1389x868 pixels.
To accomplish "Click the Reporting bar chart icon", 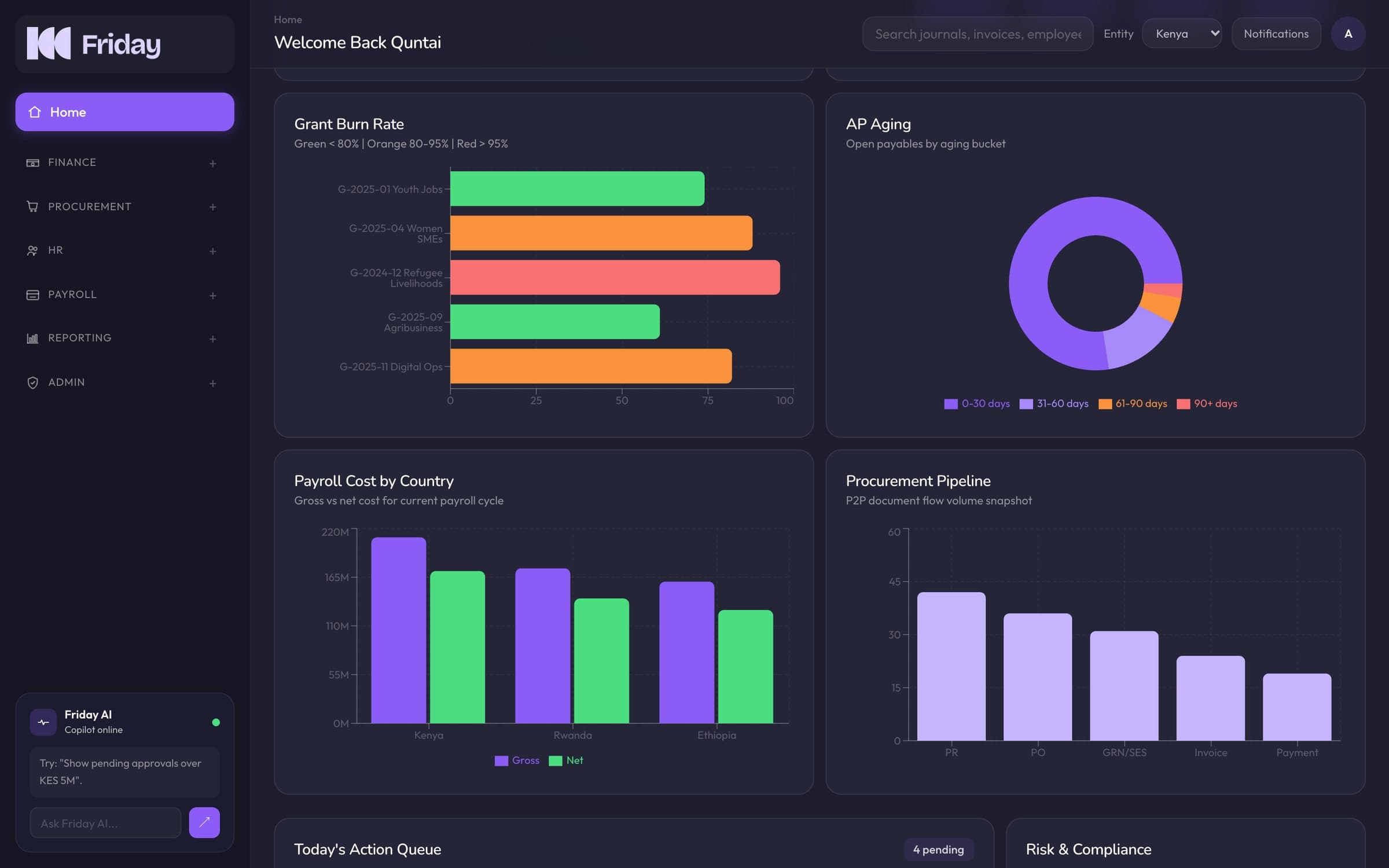I will (x=32, y=339).
